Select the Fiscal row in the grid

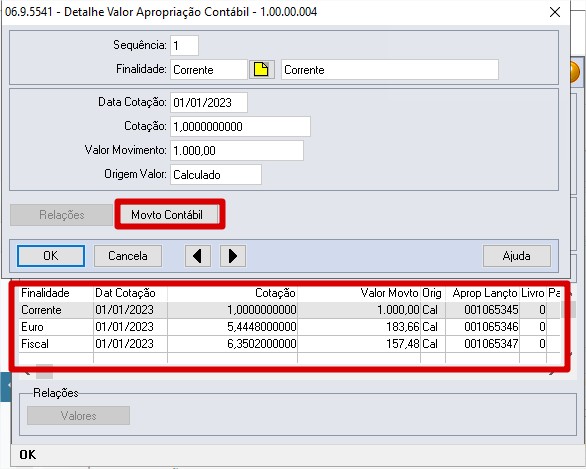(290, 344)
